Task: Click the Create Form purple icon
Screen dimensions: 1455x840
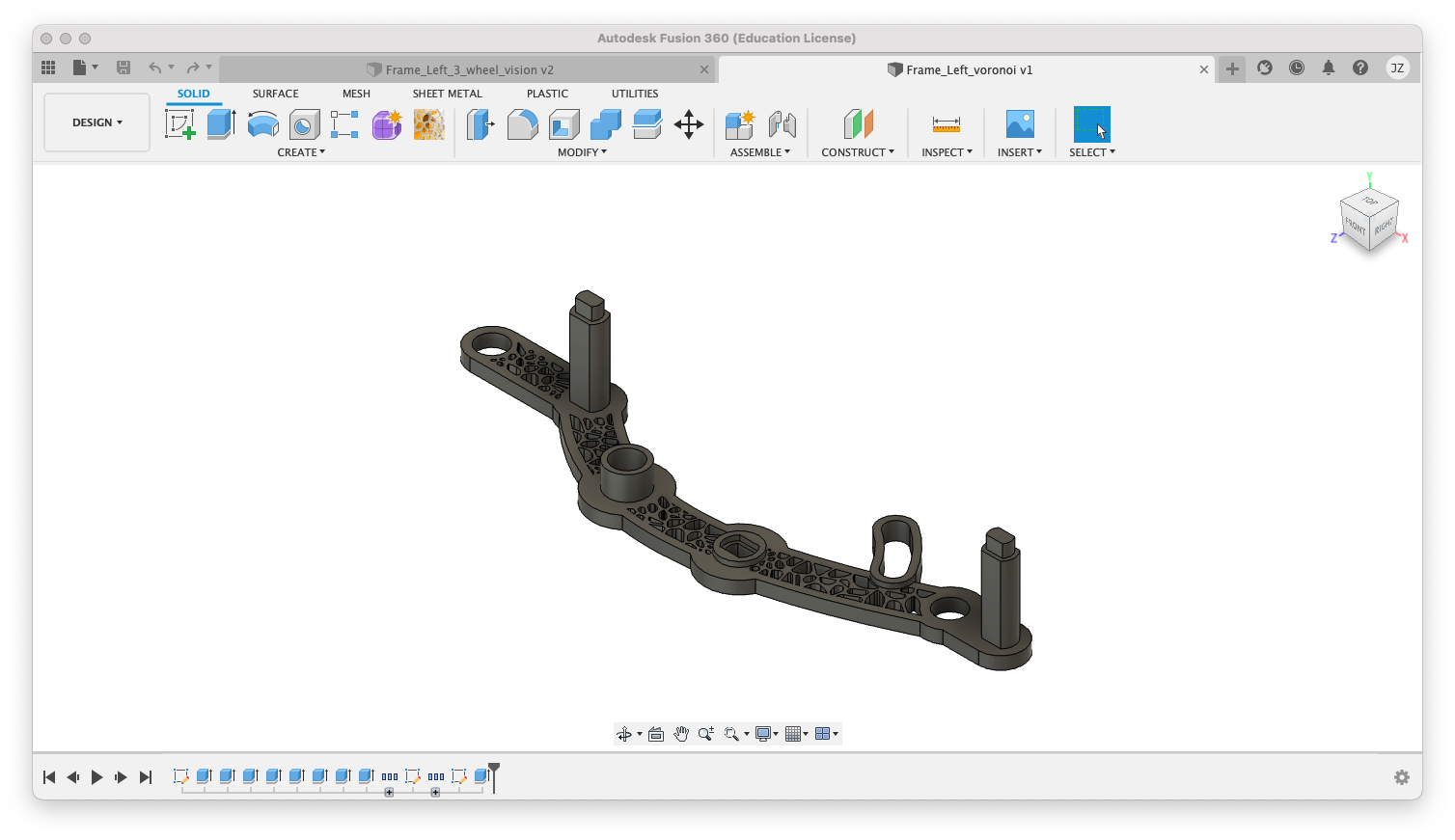Action: click(387, 124)
